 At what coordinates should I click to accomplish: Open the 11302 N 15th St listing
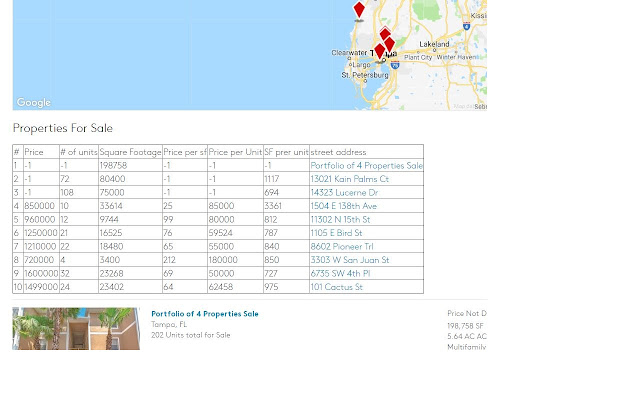[340, 219]
